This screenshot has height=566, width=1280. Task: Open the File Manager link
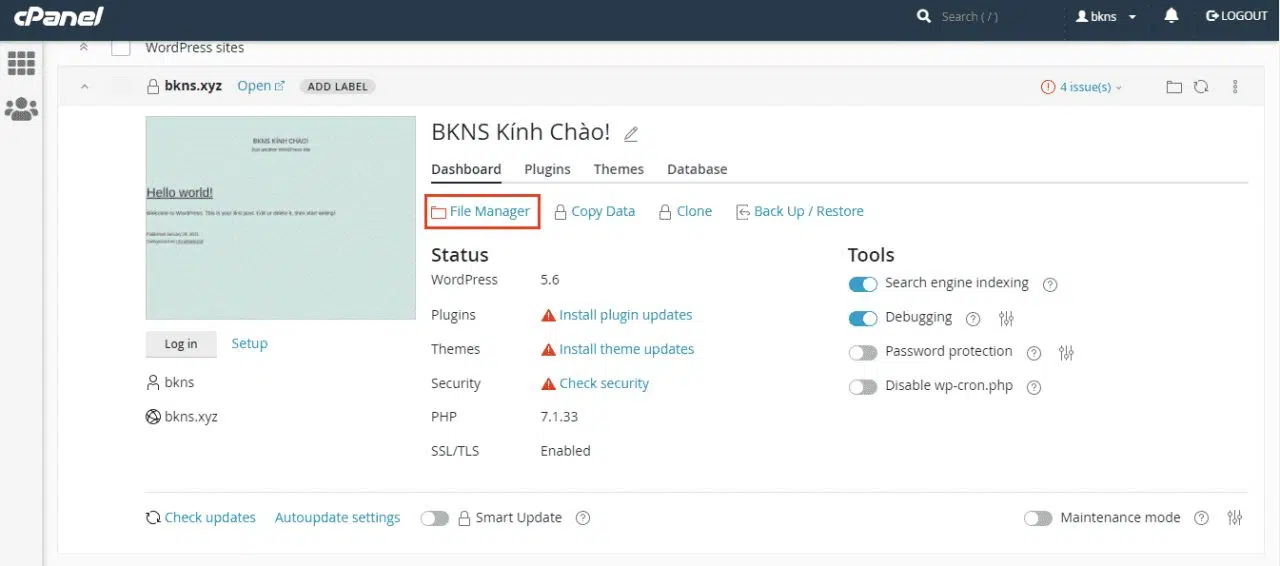click(481, 211)
